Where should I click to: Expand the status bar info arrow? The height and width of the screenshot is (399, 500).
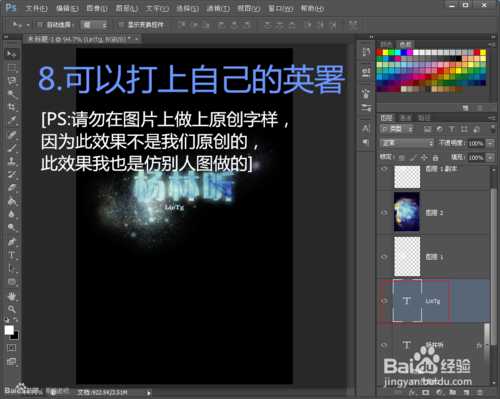click(x=149, y=393)
